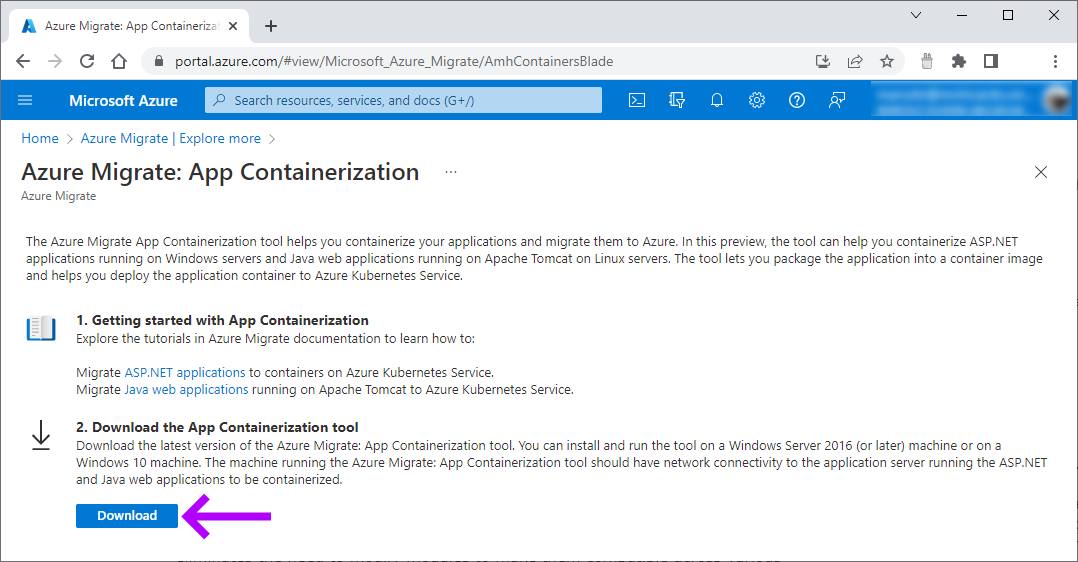This screenshot has height=562, width=1078.
Task: Open Chrome three-dot menu
Action: coord(1055,61)
